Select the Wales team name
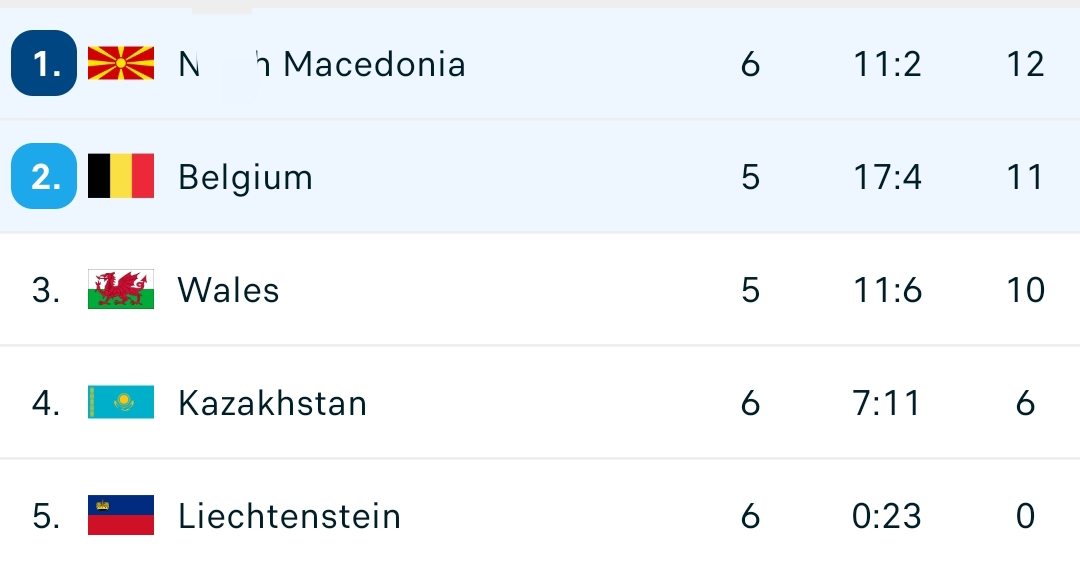 coord(228,290)
